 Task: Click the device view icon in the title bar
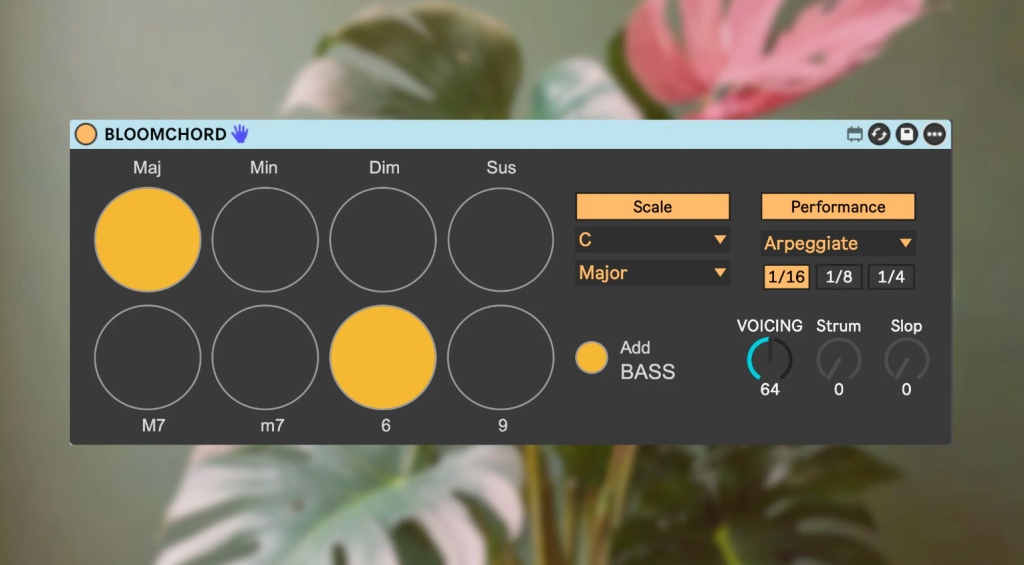(854, 135)
